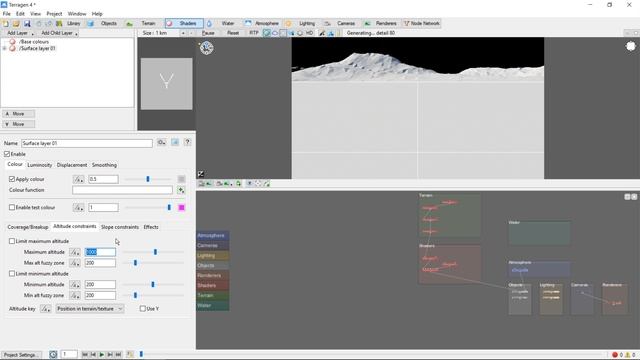Select the Base colours layer
The width and height of the screenshot is (640, 360).
[33, 42]
